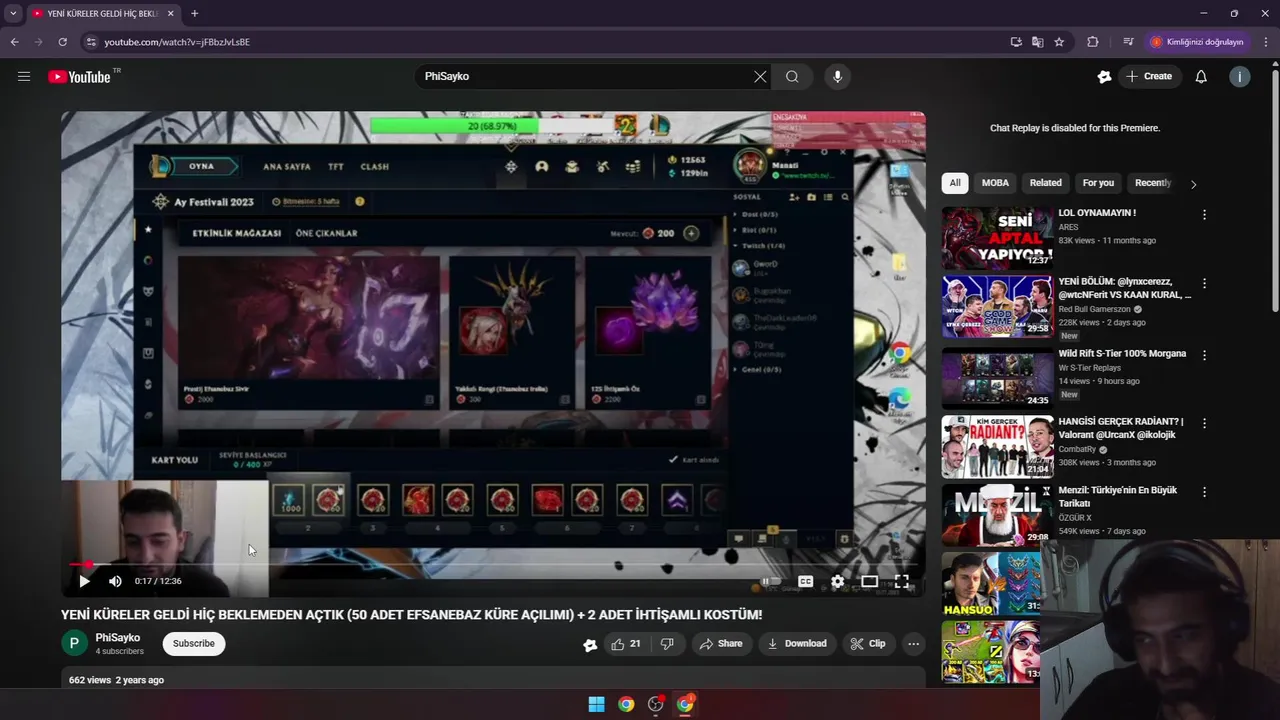This screenshot has width=1280, height=720.
Task: Click the ARES channel name
Action: [1069, 227]
